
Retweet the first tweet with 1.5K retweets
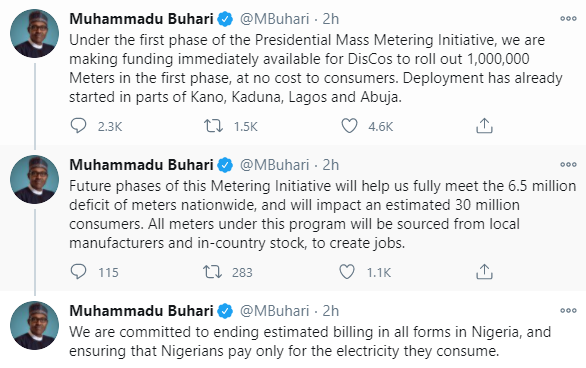coord(213,126)
